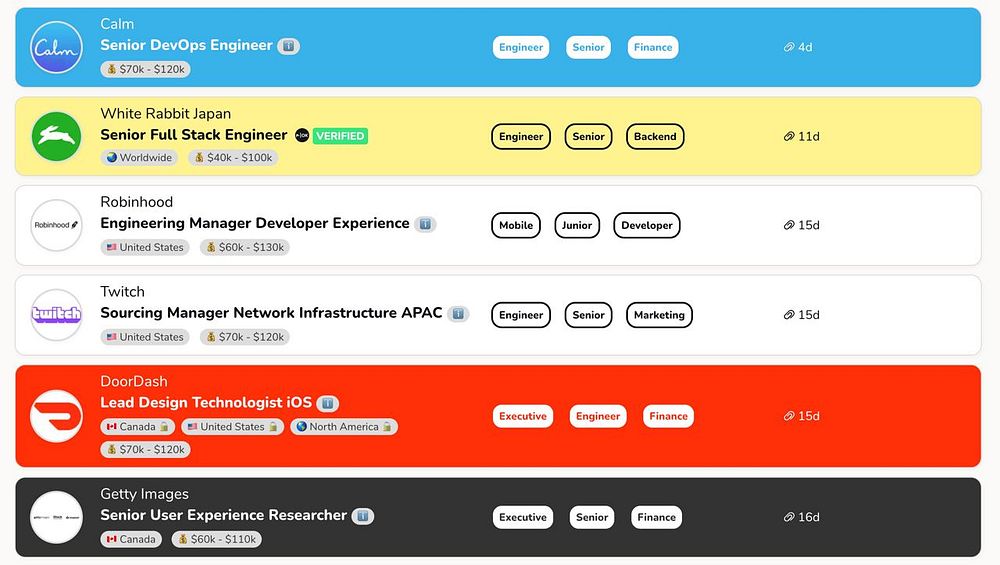Click the $60k - $110k salary badge
Screen dimensions: 1000x565
coord(217,539)
